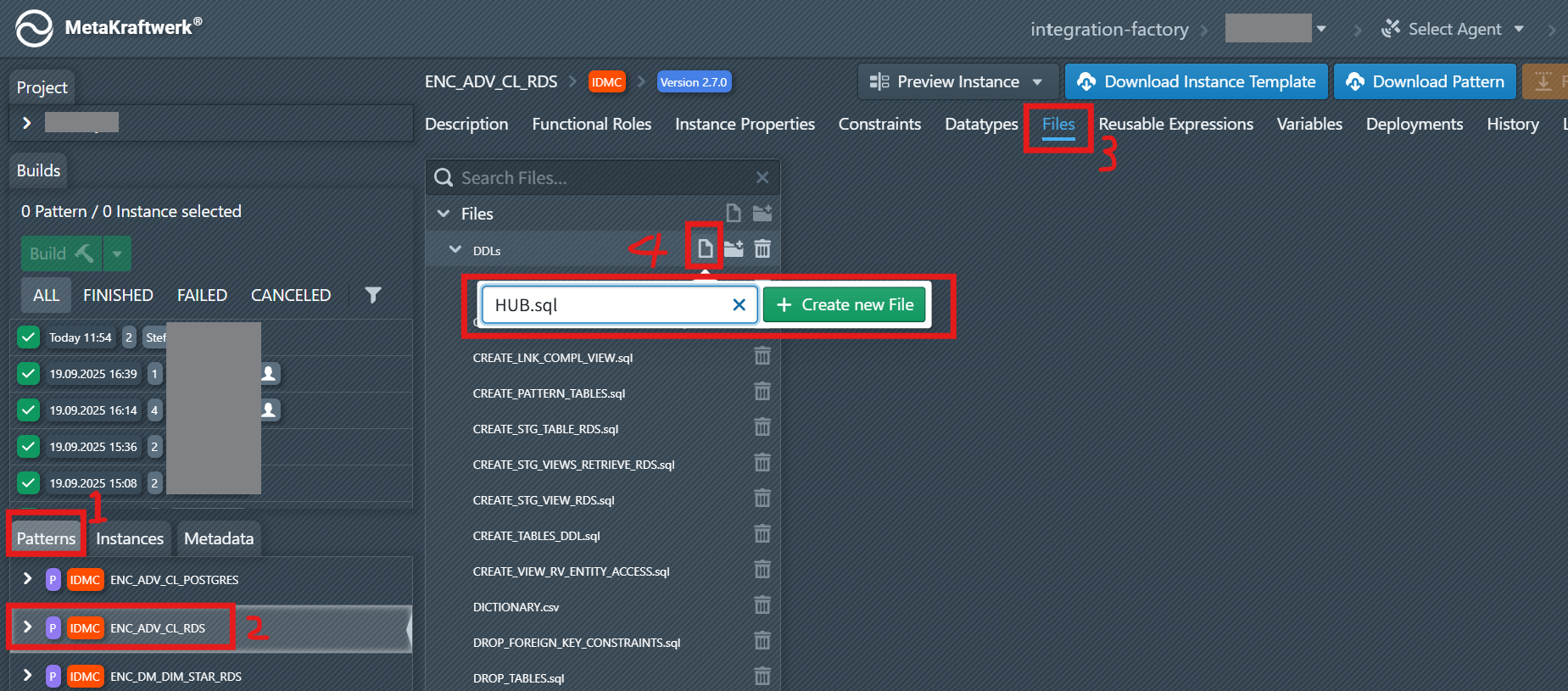1568x691 pixels.
Task: Open the Select Agent dropdown
Action: coord(1454,29)
